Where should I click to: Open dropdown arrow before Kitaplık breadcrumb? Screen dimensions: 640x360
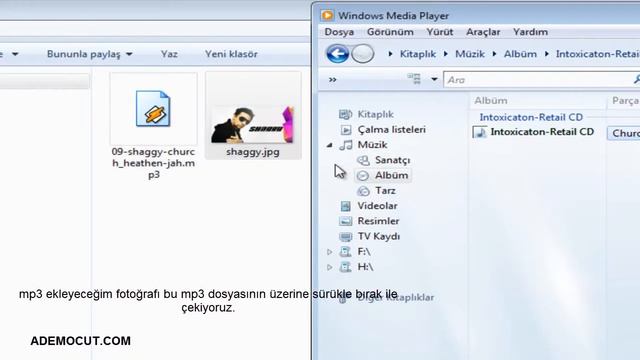point(391,54)
